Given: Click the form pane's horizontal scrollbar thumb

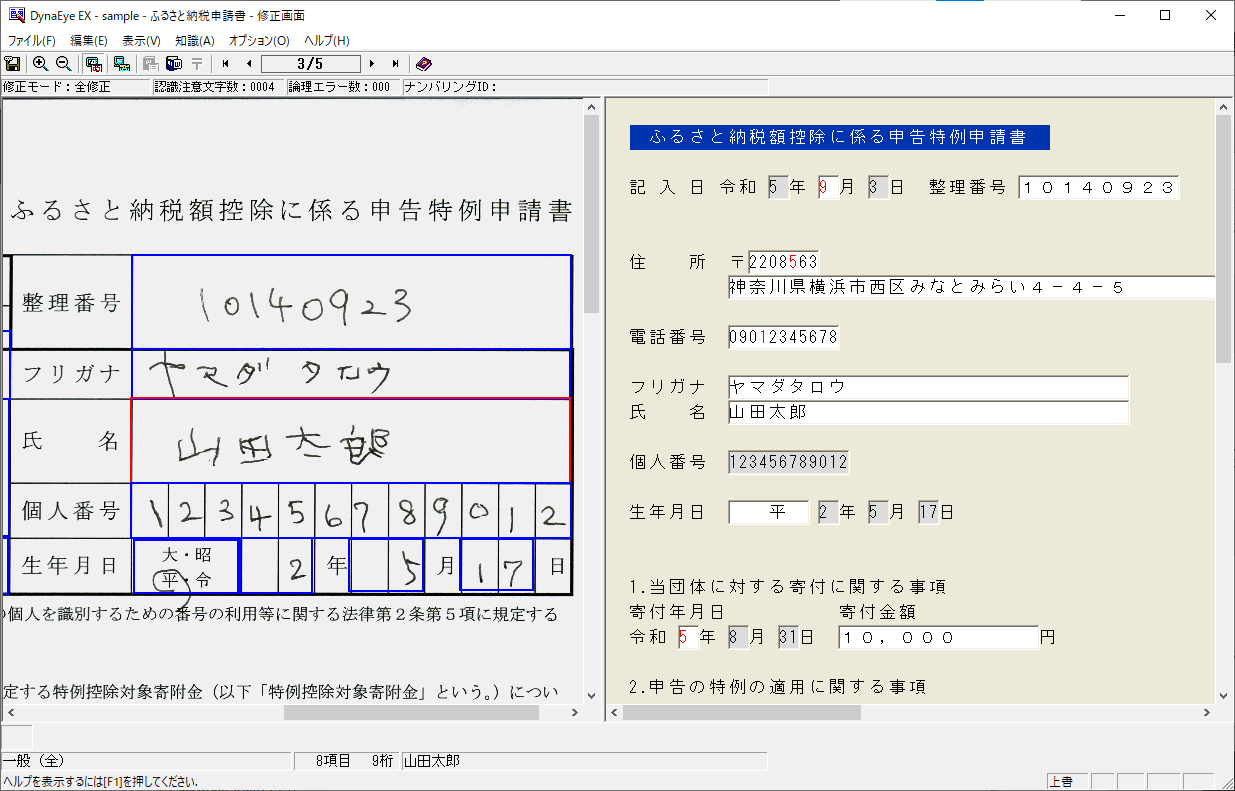Looking at the screenshot, I should click(x=741, y=713).
